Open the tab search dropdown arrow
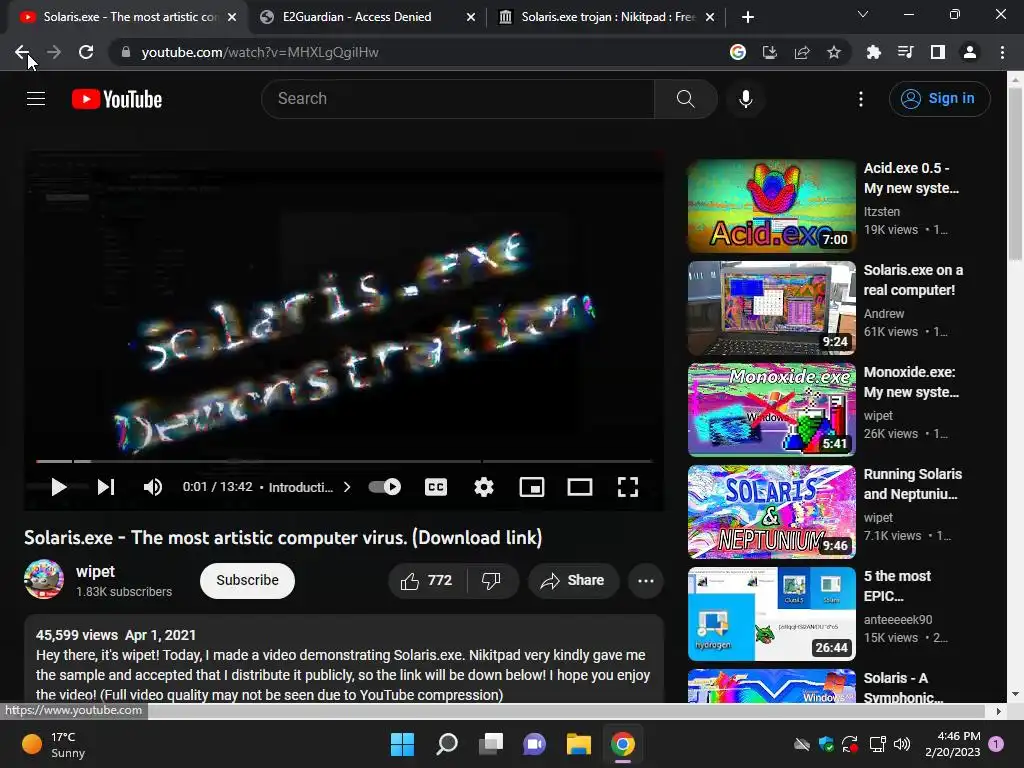This screenshot has height=768, width=1024. 863,14
